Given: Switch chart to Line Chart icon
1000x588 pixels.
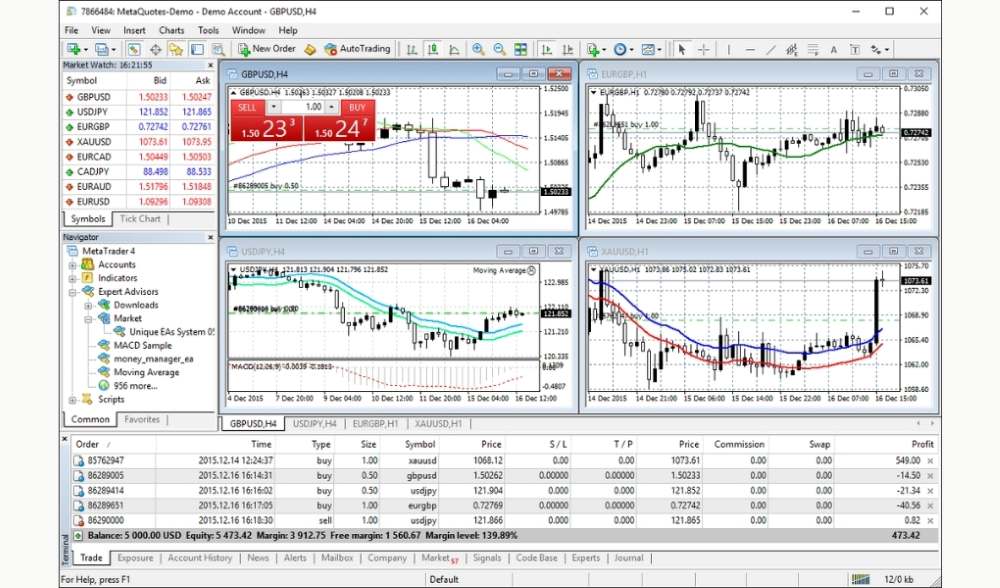Looking at the screenshot, I should pos(454,49).
